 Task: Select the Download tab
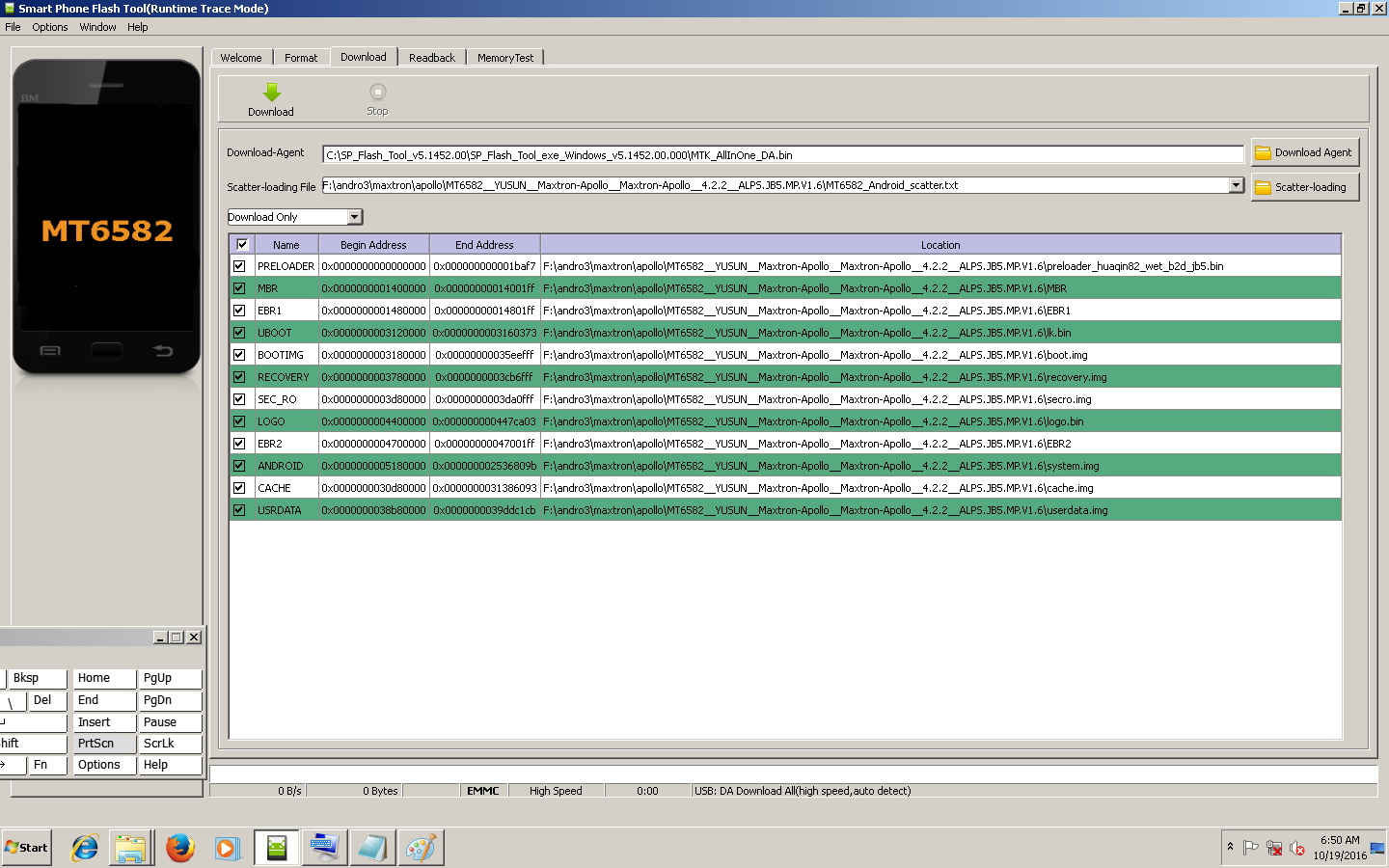[364, 57]
